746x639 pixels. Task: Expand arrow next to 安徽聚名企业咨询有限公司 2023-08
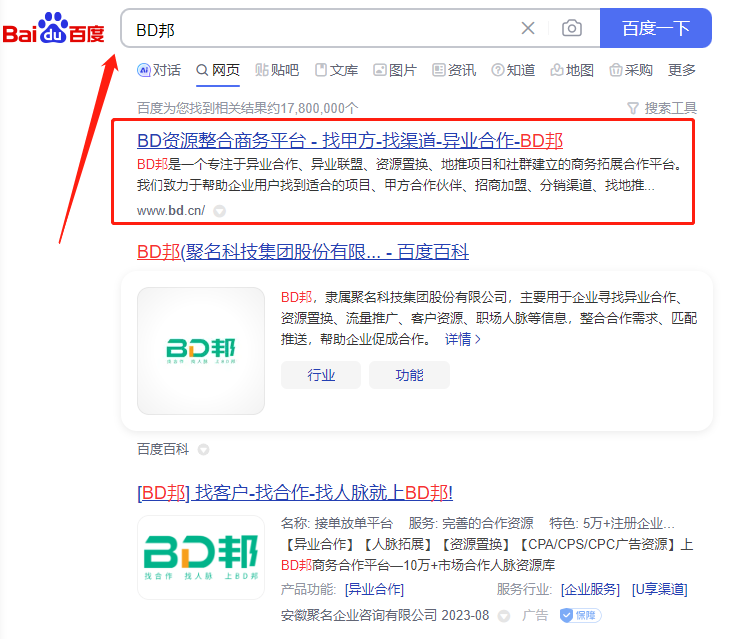504,616
